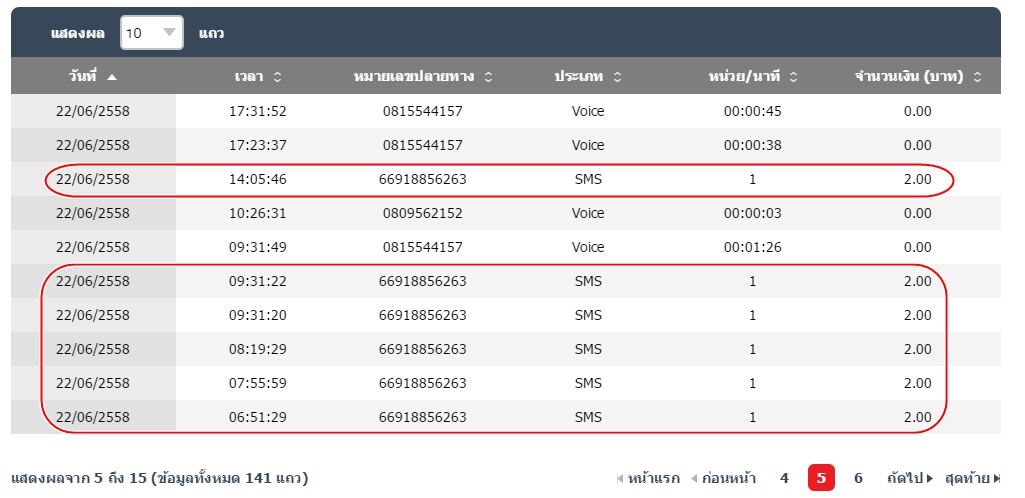Go to the first page link
This screenshot has height=498, width=1025.
coord(648,478)
